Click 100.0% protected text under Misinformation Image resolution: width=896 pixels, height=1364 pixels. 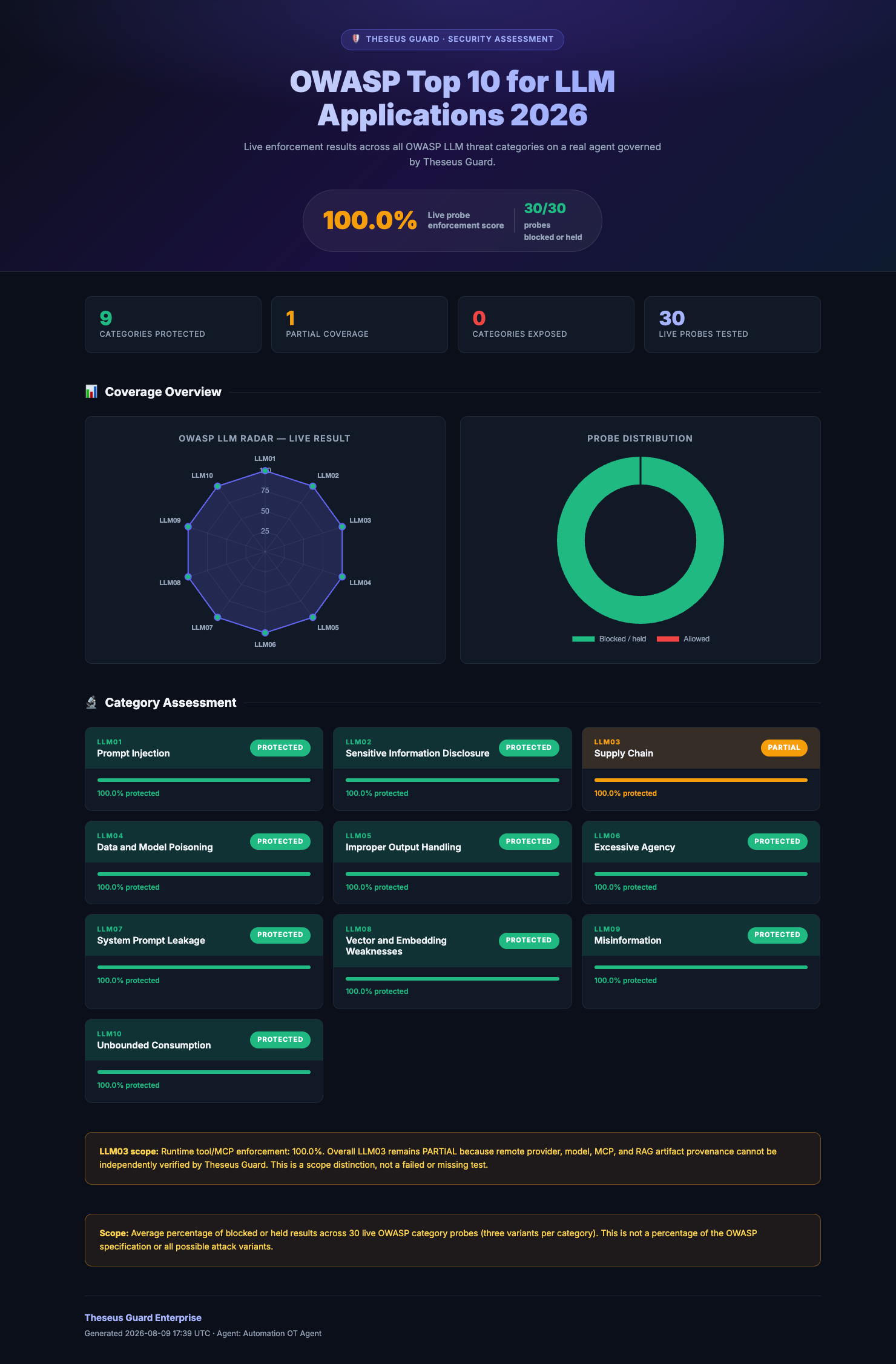625,981
